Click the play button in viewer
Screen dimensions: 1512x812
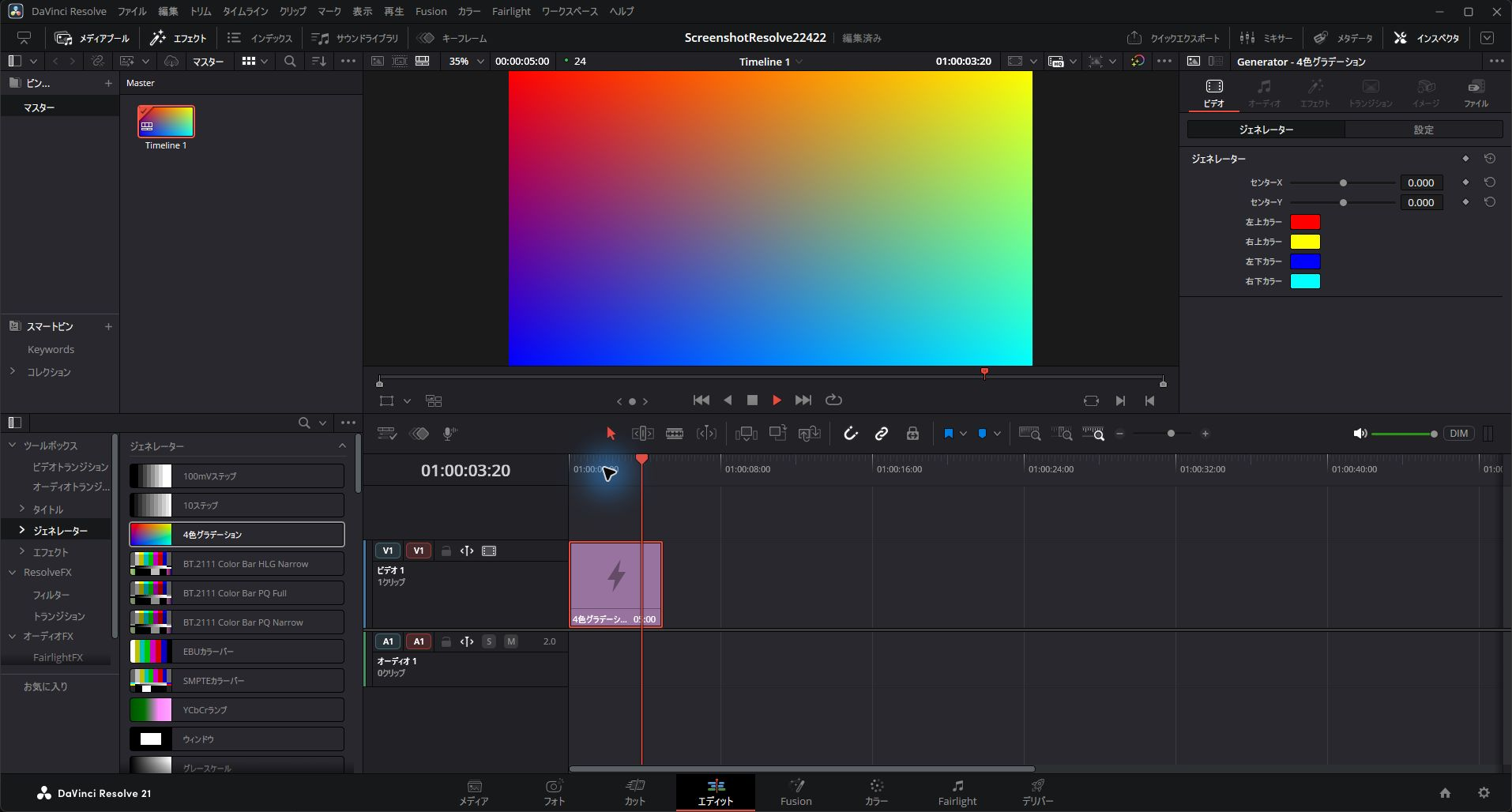pyautogui.click(x=777, y=400)
